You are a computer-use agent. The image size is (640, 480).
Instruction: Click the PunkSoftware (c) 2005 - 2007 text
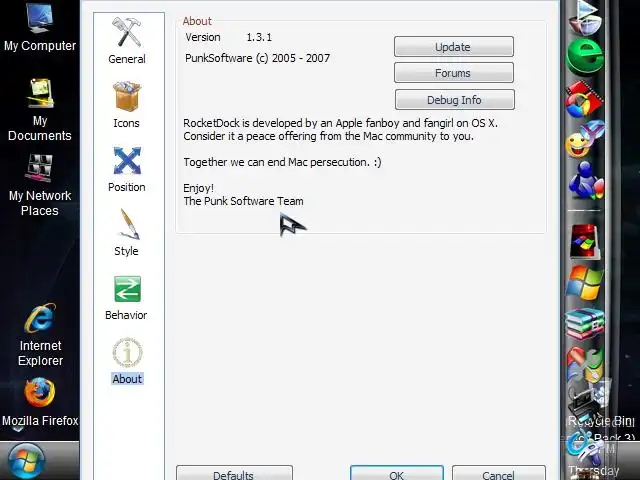(258, 58)
